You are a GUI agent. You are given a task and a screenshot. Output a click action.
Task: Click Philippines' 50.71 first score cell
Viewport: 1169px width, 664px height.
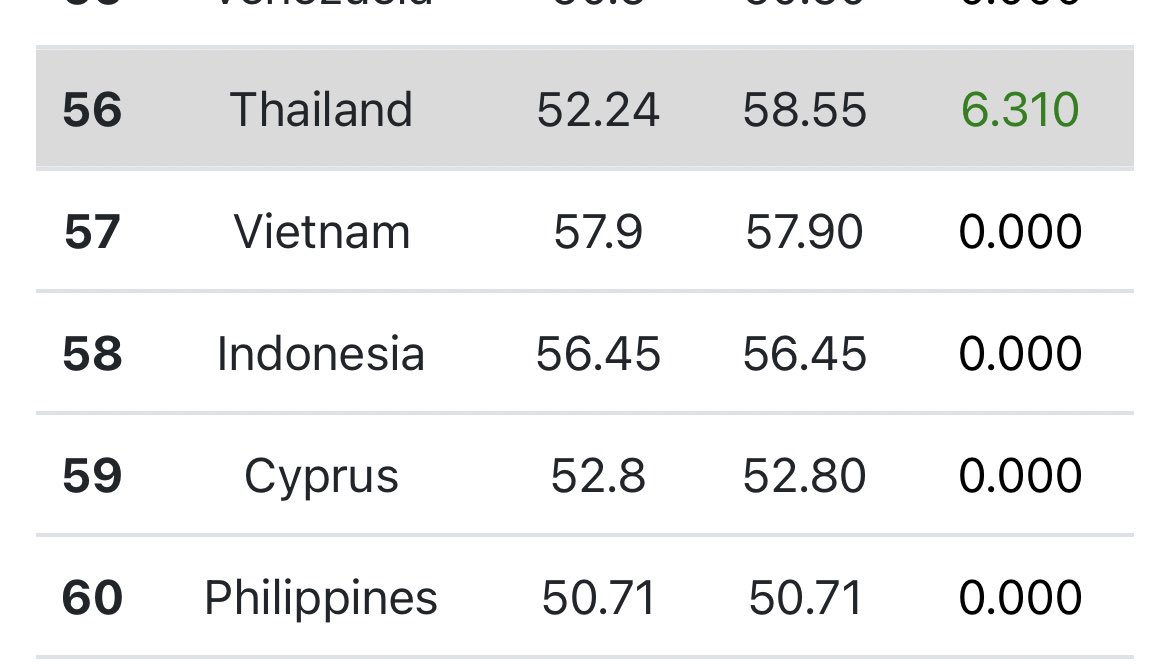pyautogui.click(x=598, y=598)
